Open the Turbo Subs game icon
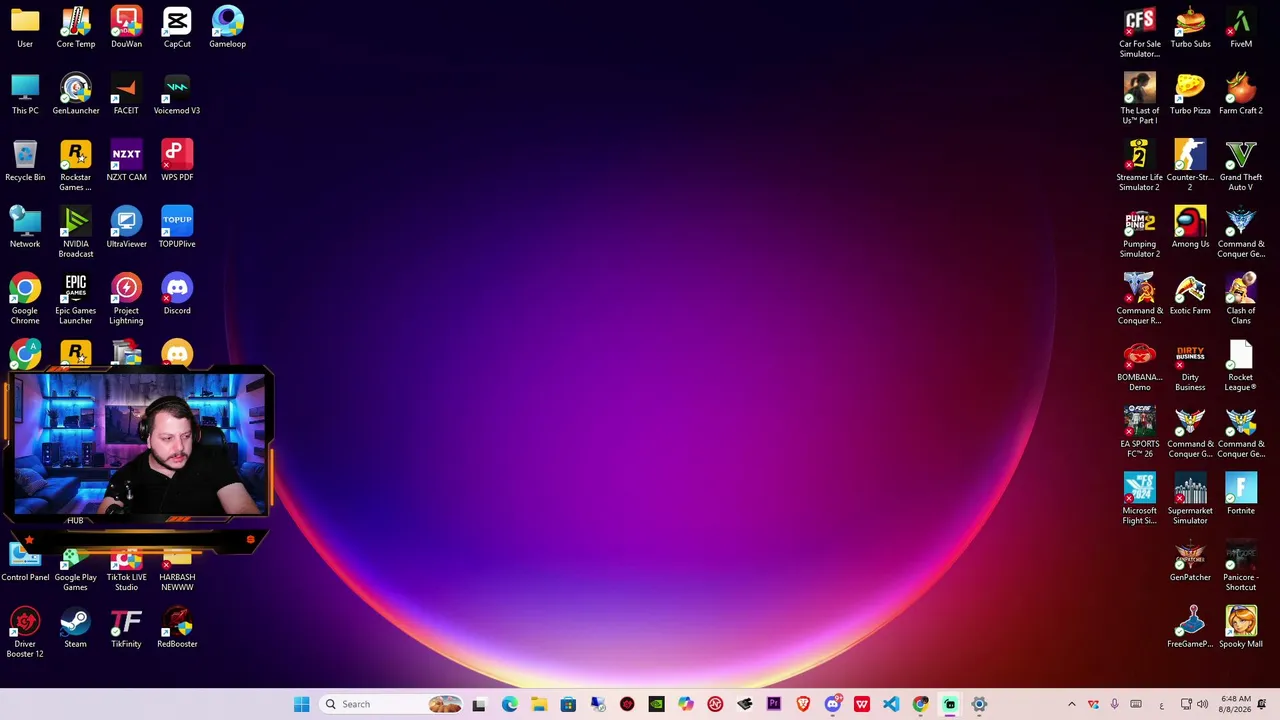The width and height of the screenshot is (1280, 720). tap(1190, 27)
